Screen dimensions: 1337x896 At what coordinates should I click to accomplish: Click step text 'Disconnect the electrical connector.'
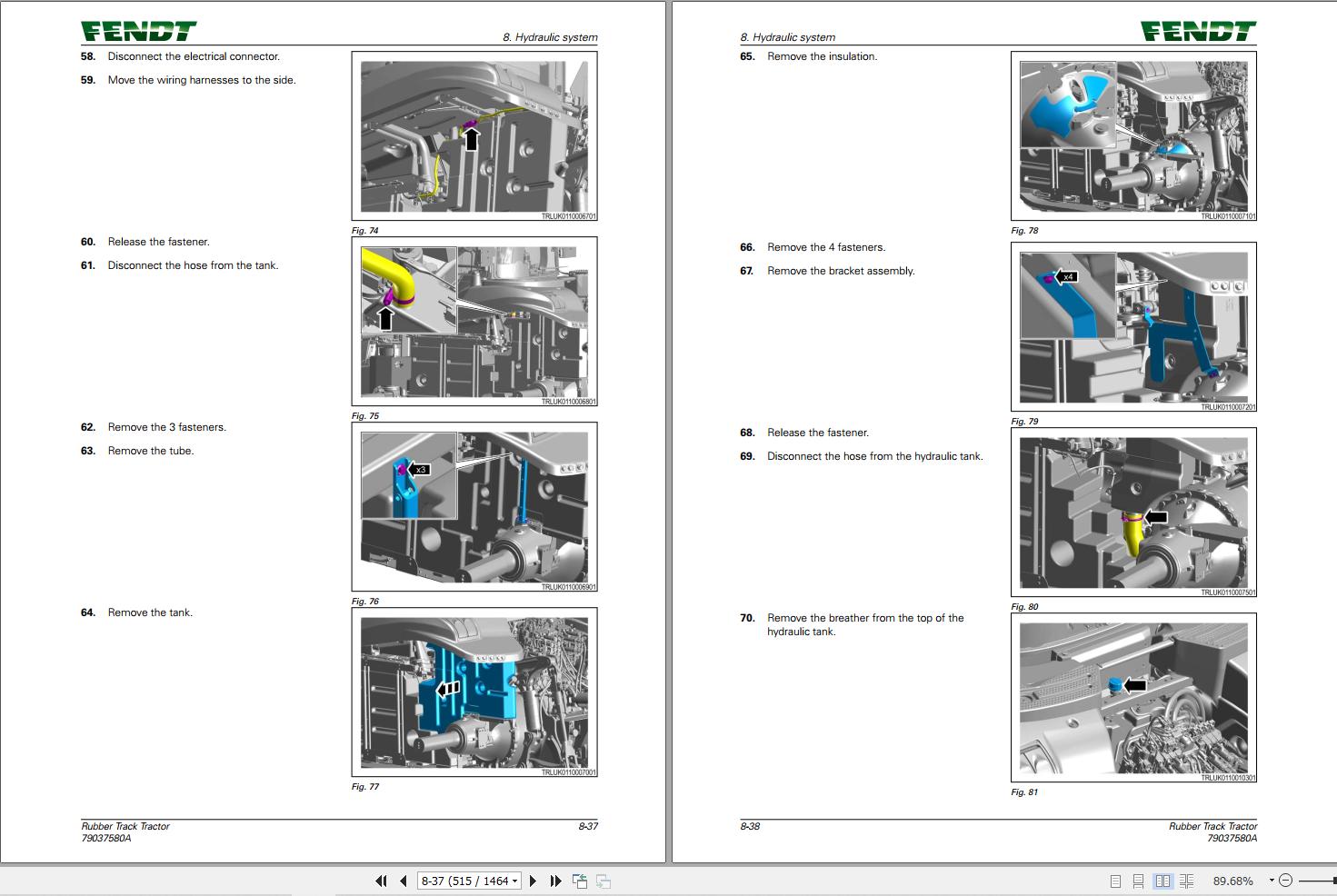[194, 56]
